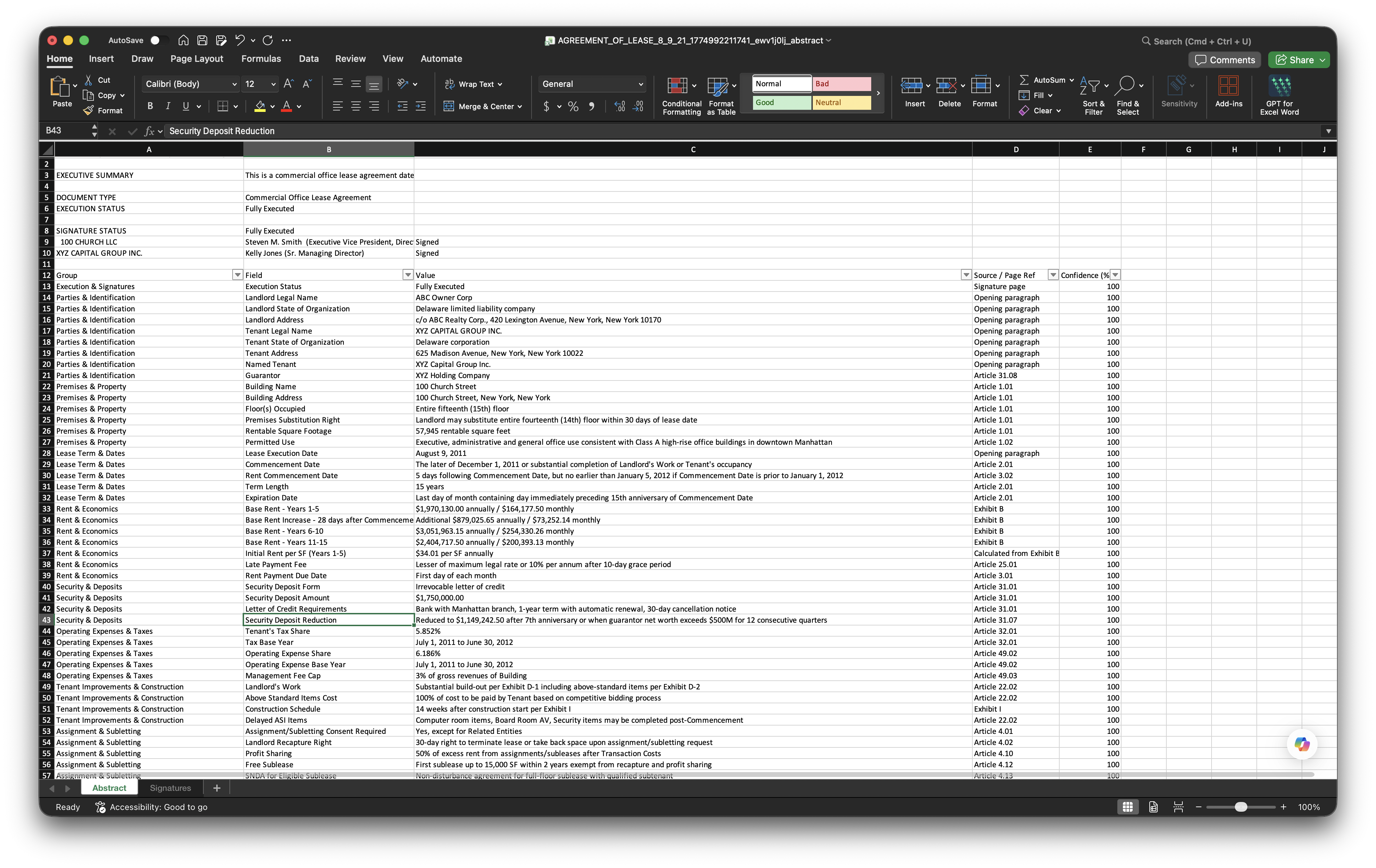Expand the Wrap Text dropdown

pyautogui.click(x=500, y=84)
